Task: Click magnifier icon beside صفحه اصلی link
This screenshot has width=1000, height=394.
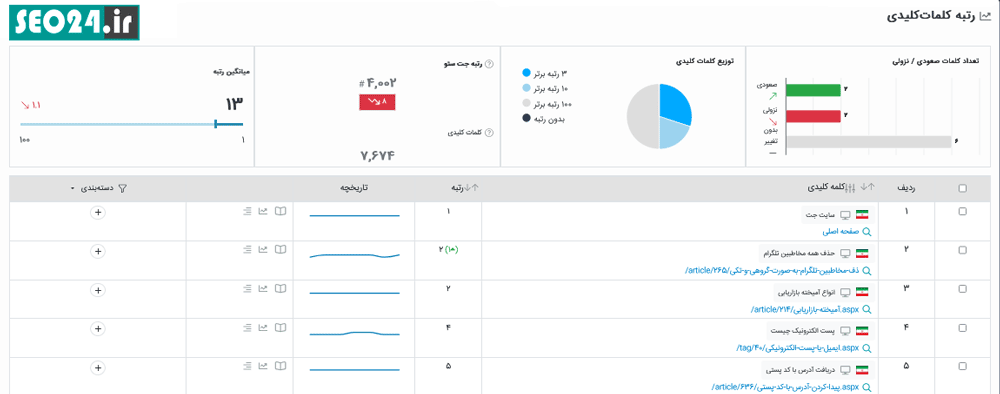Action: pos(866,233)
